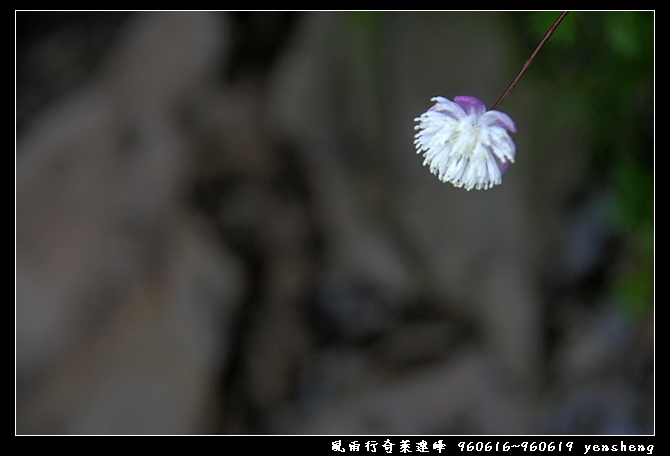This screenshot has width=670, height=456.
Task: Click the thin brown flower stem
Action: coord(530,60)
